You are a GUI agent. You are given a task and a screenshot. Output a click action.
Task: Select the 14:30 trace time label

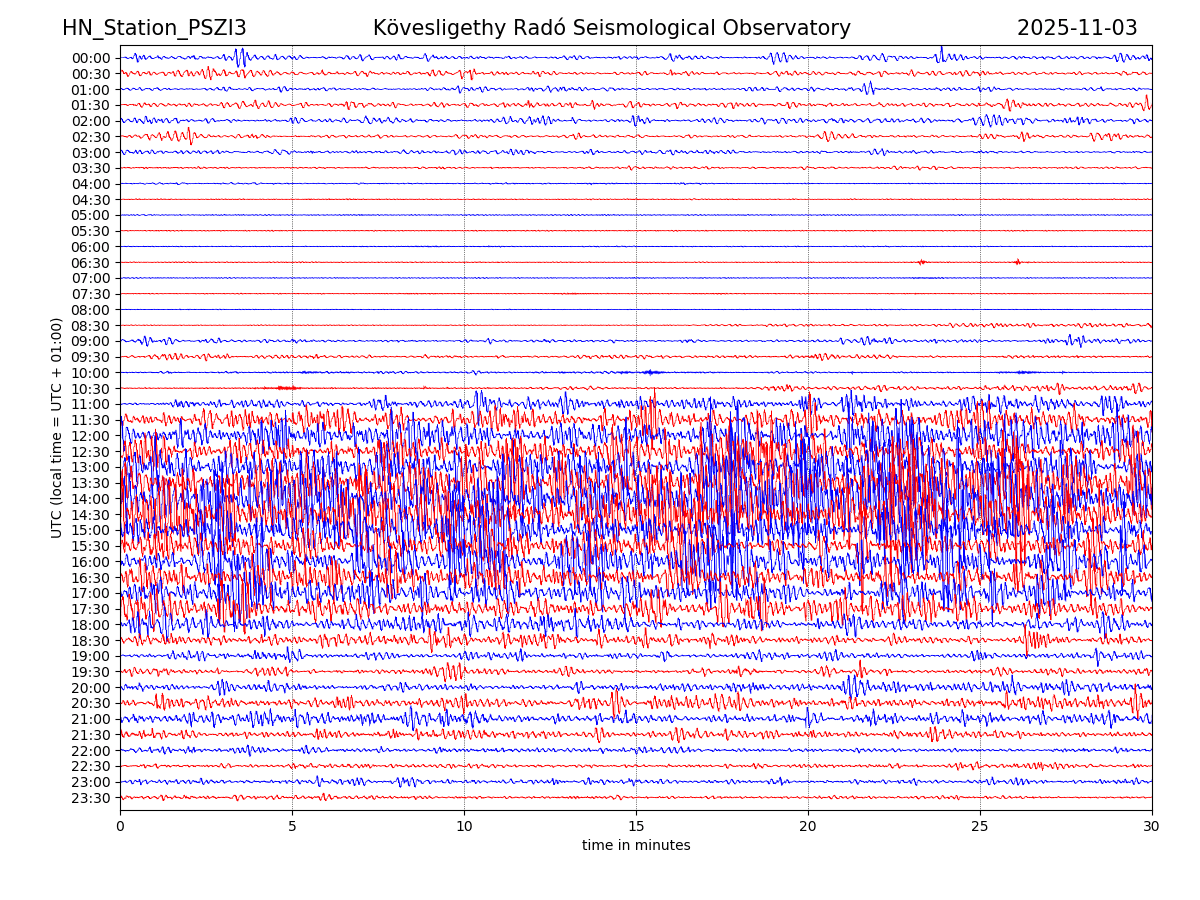coord(91,515)
